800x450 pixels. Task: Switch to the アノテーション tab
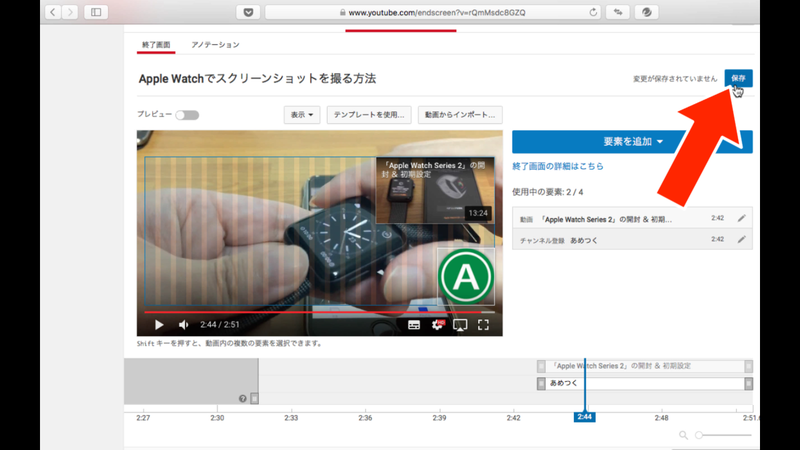point(215,45)
